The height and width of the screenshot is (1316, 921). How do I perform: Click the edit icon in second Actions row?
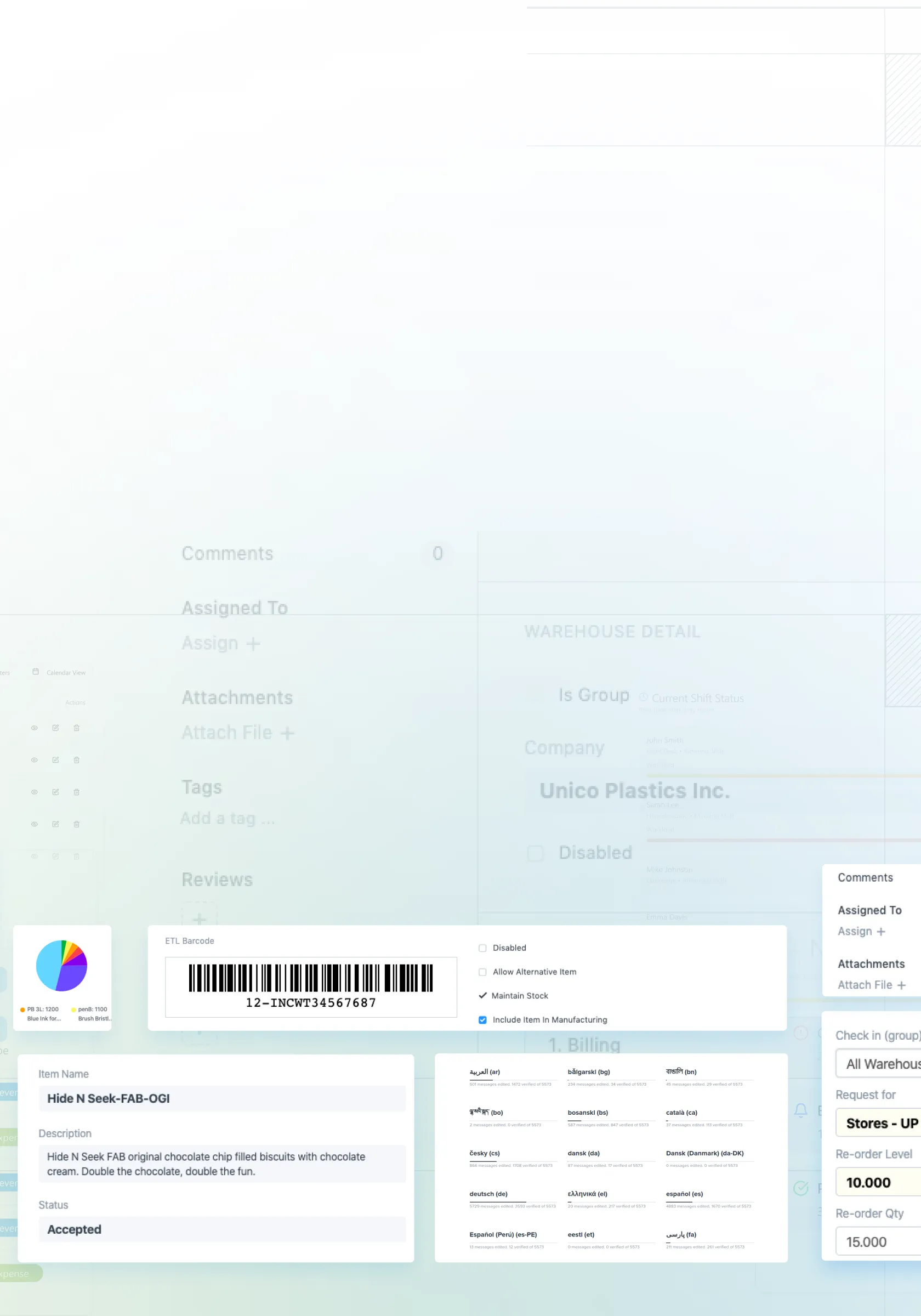tap(55, 760)
